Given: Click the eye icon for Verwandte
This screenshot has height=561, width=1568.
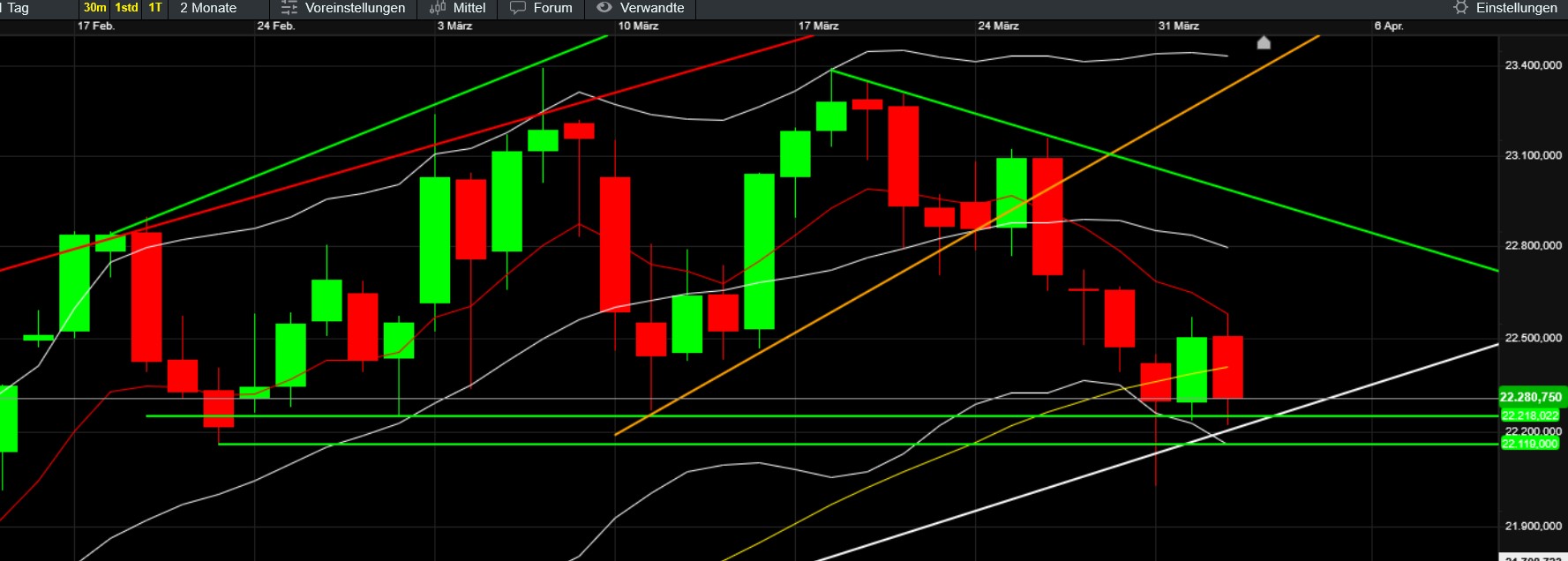Looking at the screenshot, I should 604,7.
